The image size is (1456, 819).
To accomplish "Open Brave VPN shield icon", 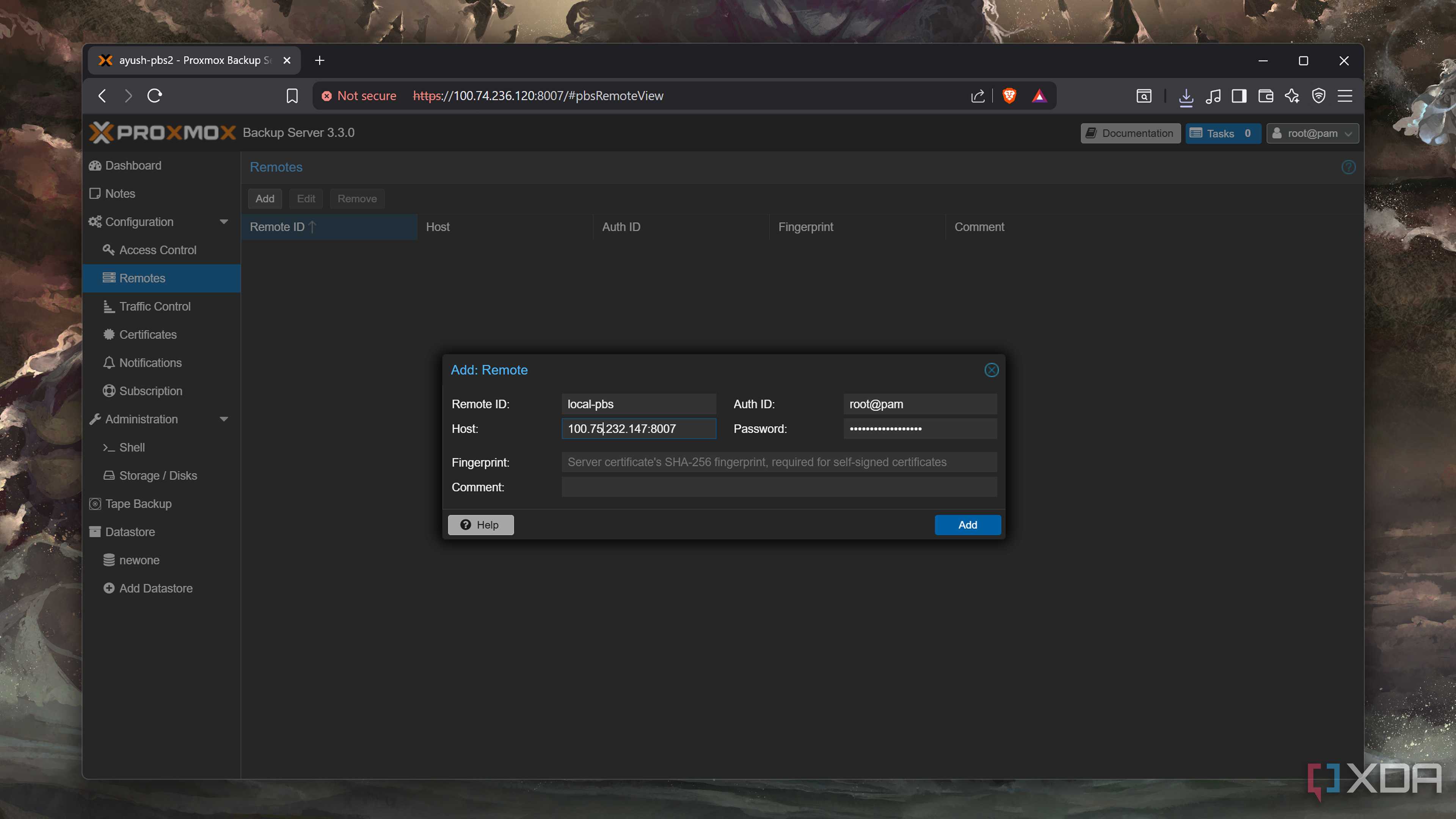I will (1319, 96).
